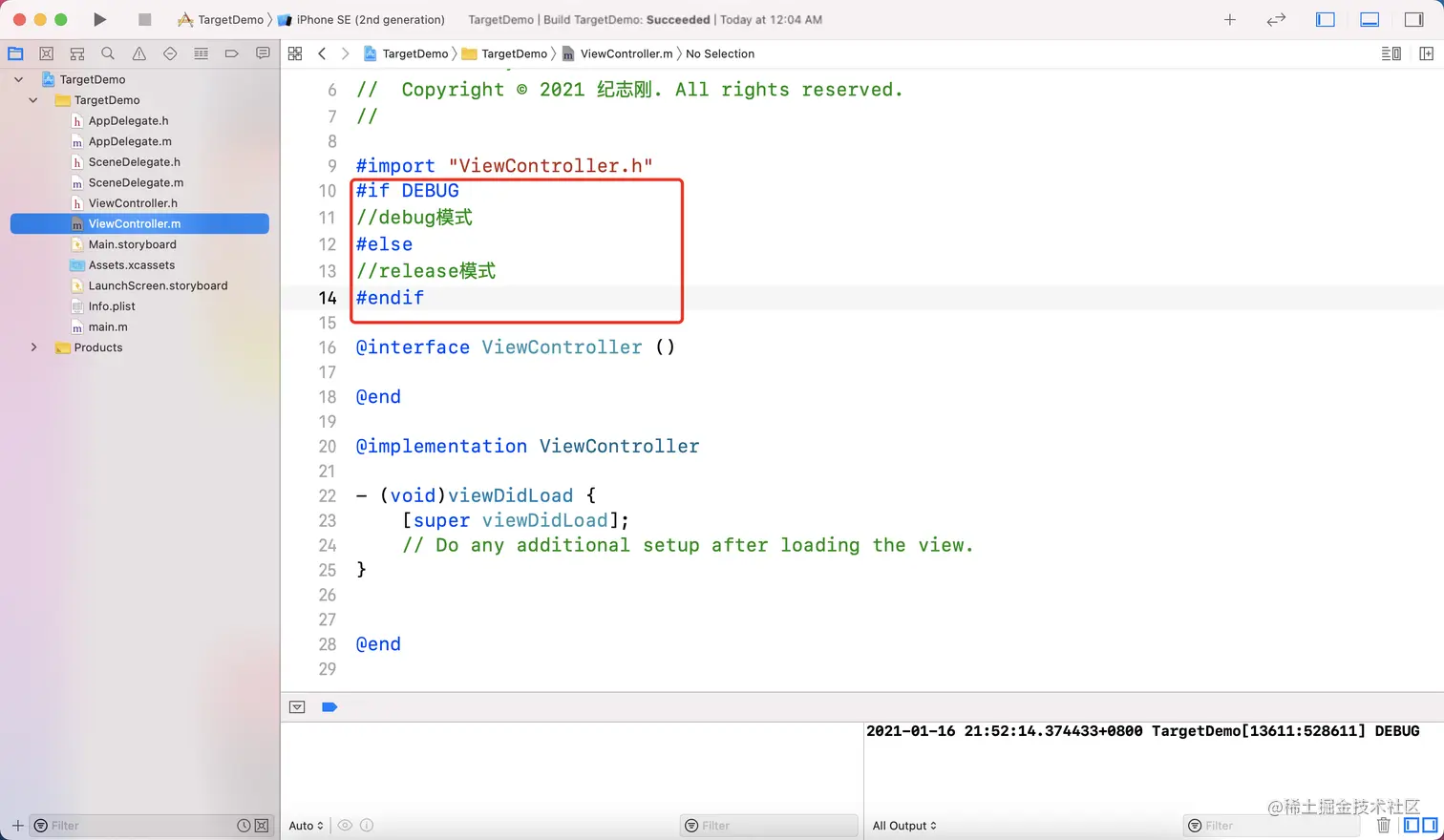Screen dimensions: 1444x840
Task: Click the '#if DEBUG' code line
Action: (408, 191)
